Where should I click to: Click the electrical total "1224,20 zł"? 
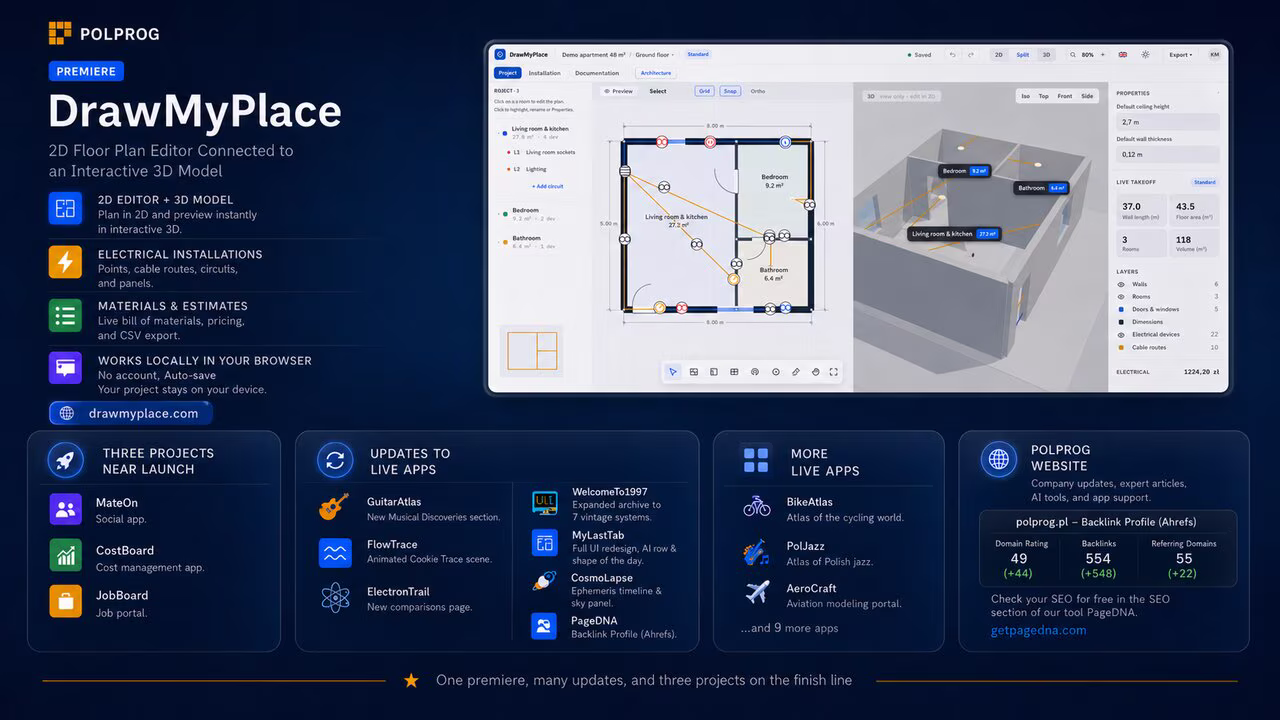(x=1200, y=372)
